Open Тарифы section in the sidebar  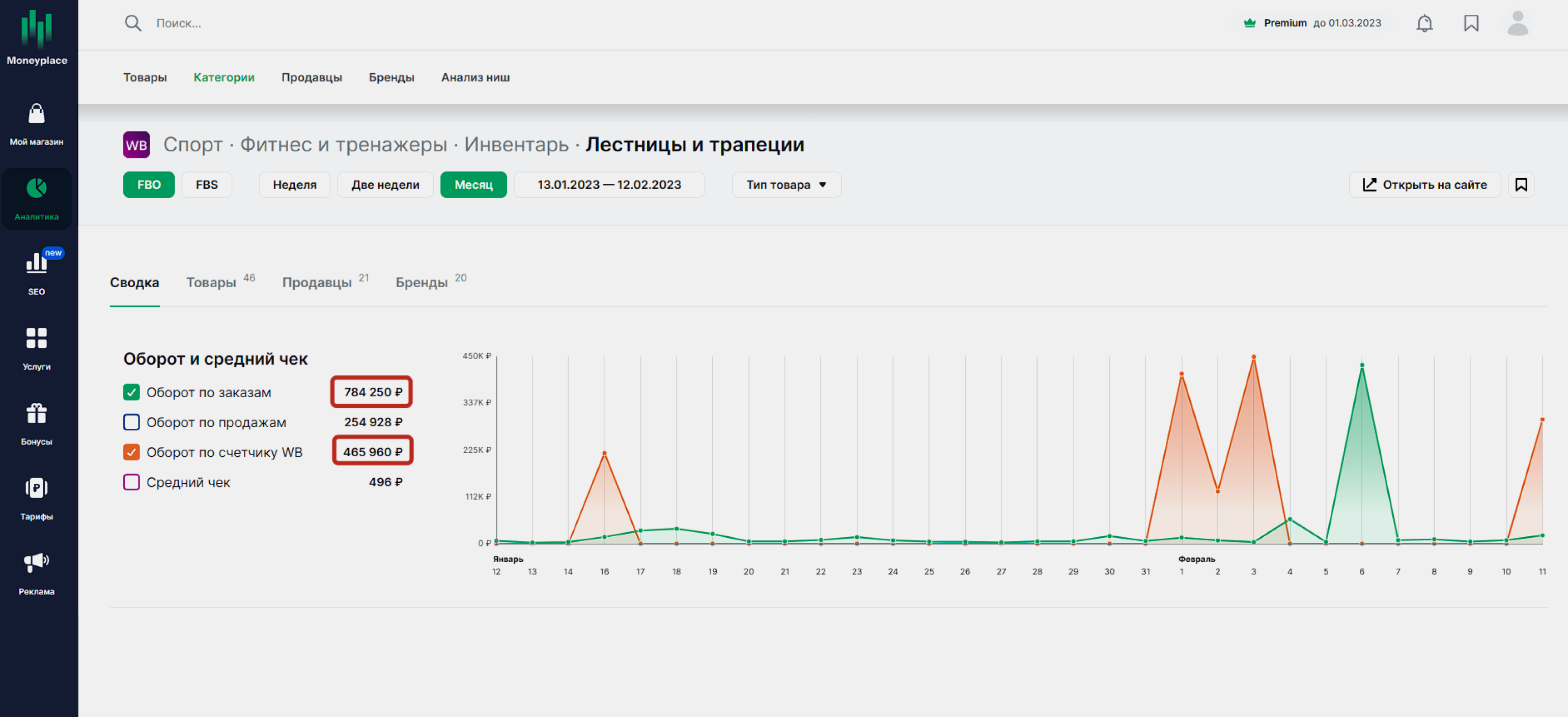pos(37,499)
